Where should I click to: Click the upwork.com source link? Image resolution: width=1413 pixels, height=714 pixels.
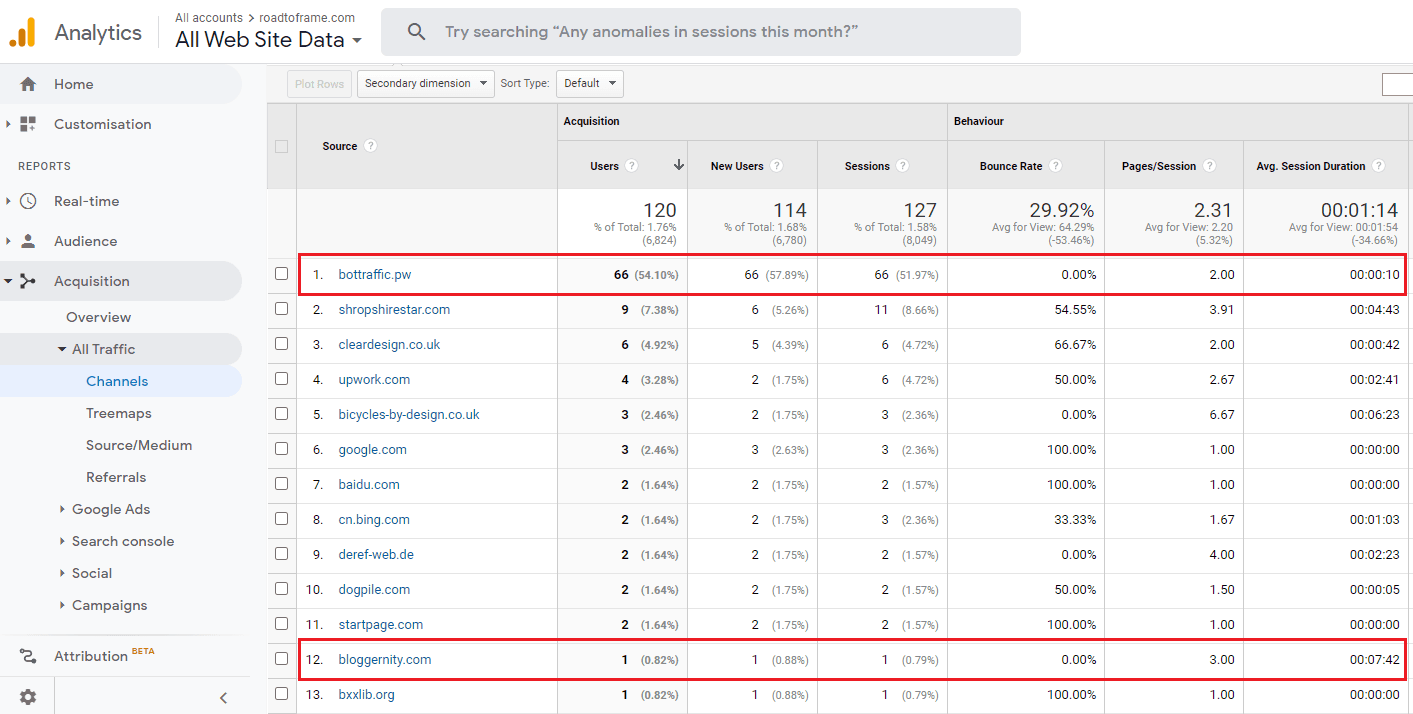(374, 379)
